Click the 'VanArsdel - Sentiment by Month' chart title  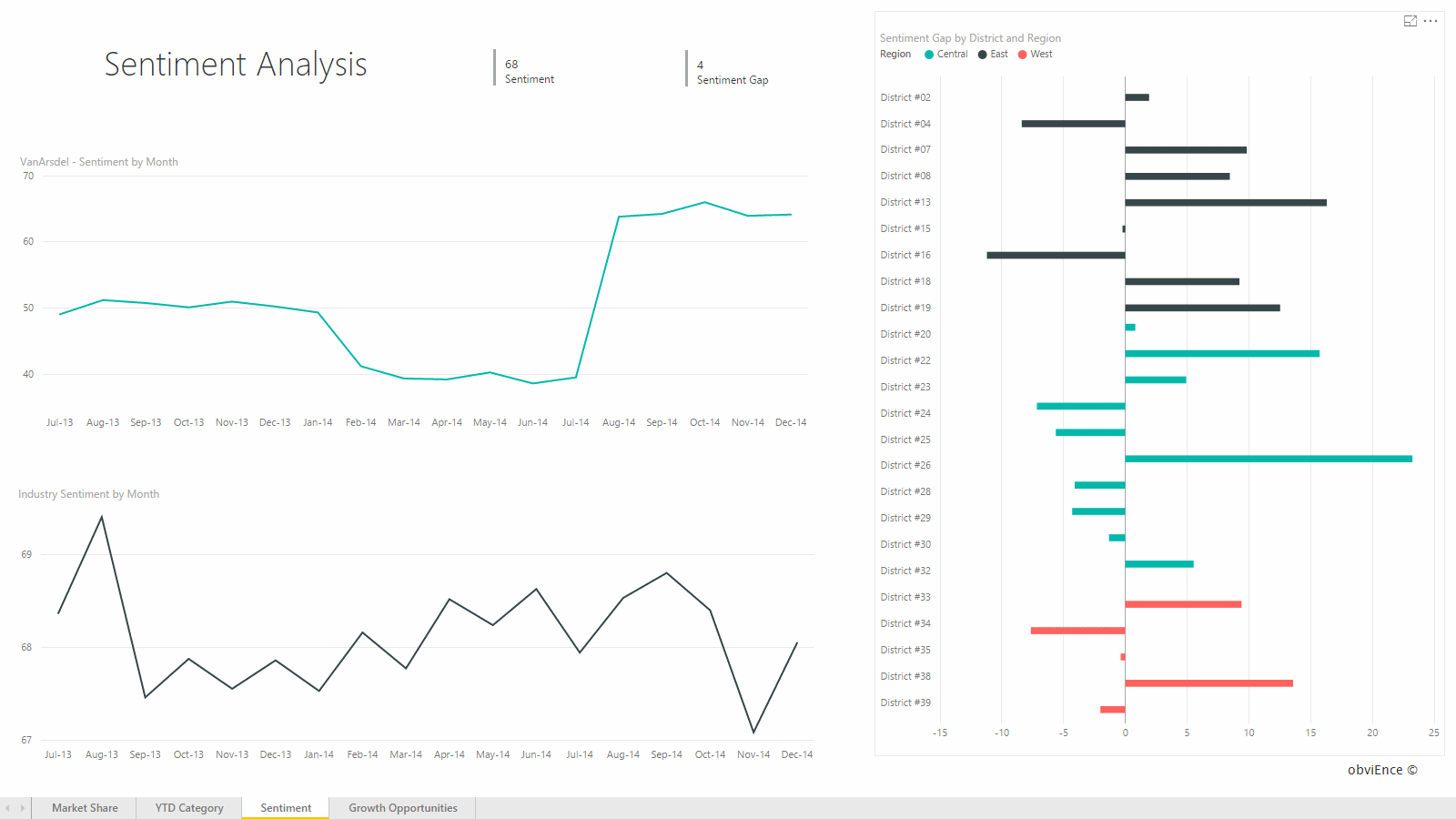point(99,162)
